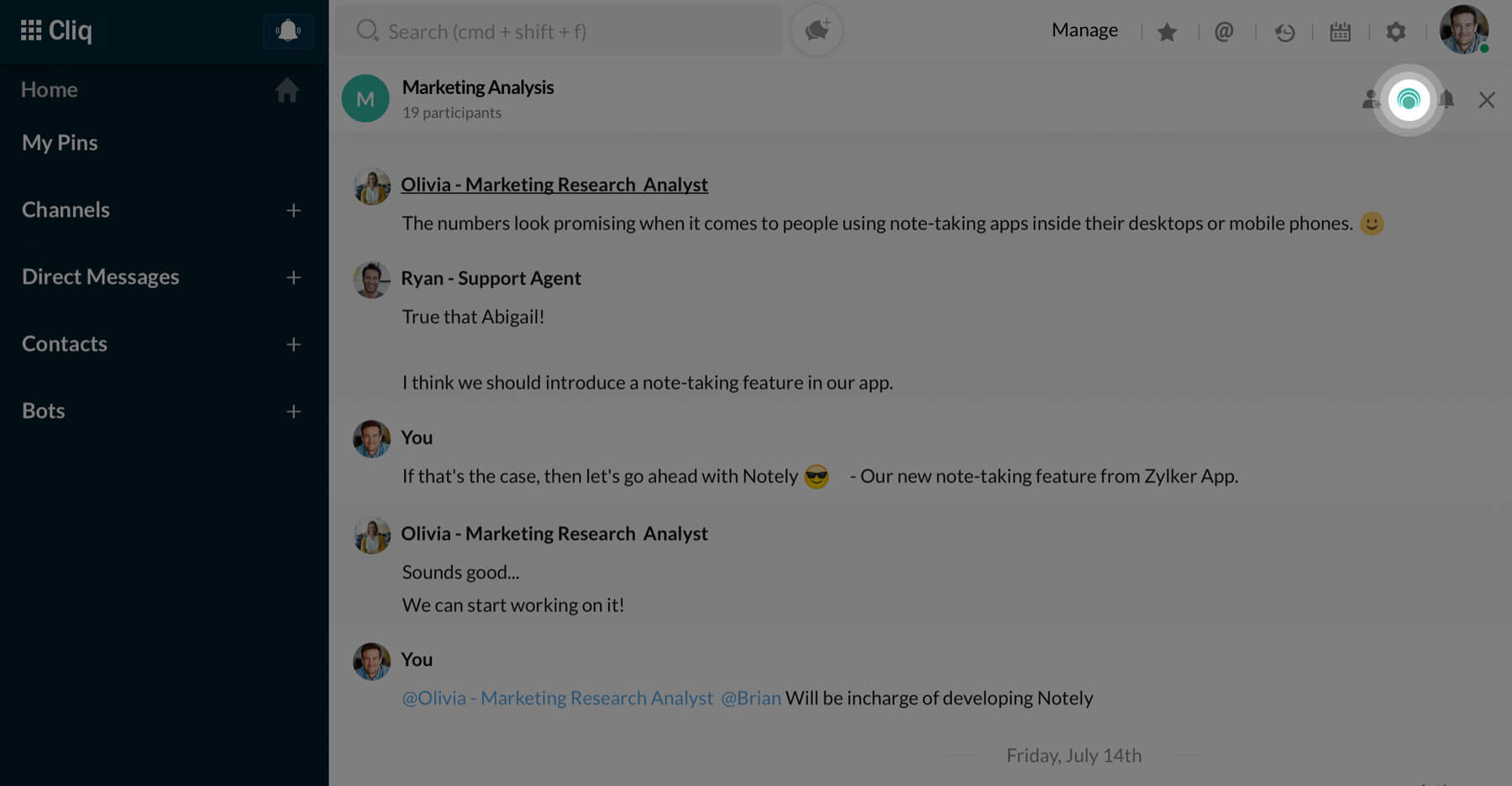Expand Contacts with the plus icon

click(293, 344)
